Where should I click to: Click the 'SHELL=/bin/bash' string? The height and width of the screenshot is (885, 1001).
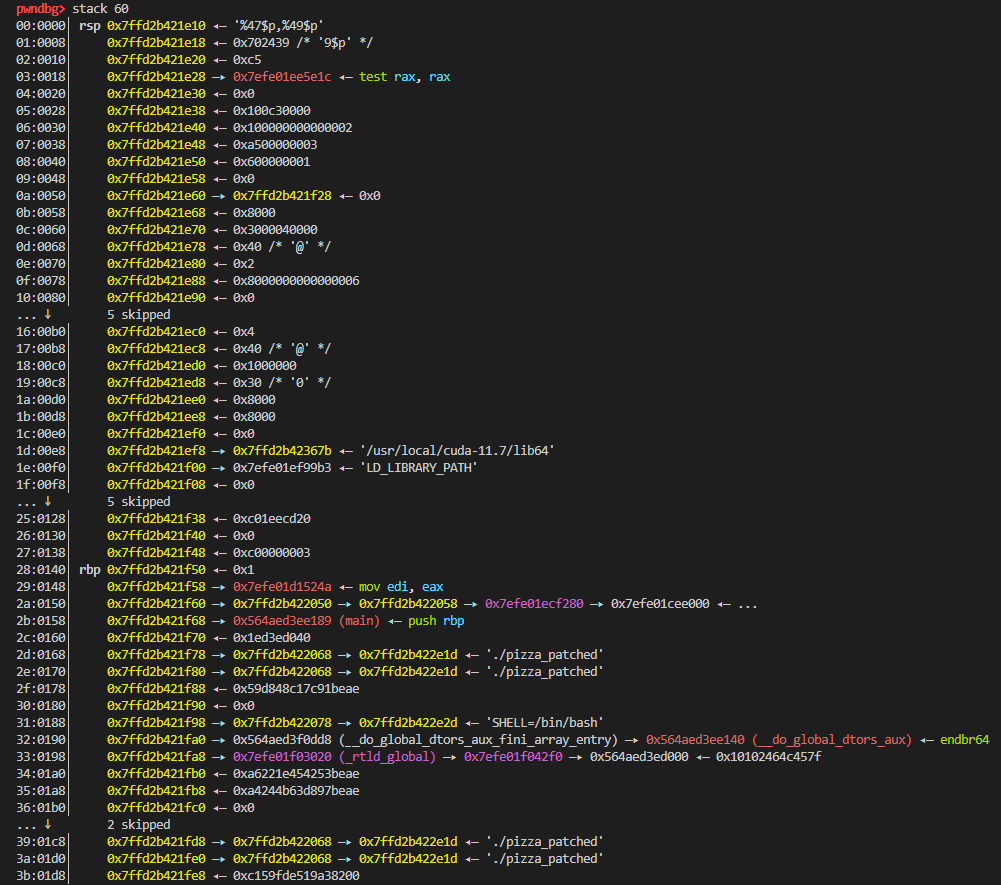(547, 722)
